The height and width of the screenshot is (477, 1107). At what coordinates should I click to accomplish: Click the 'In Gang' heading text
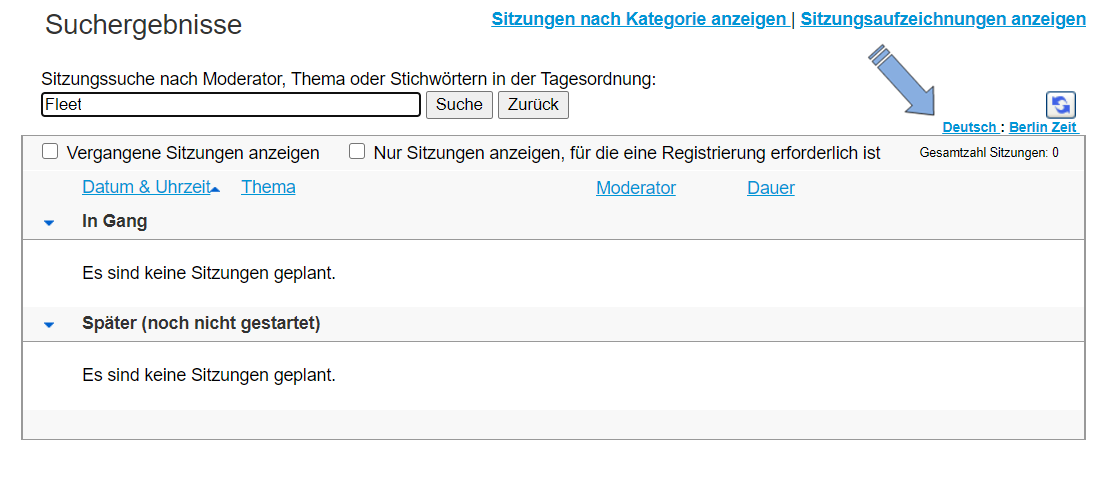click(114, 222)
